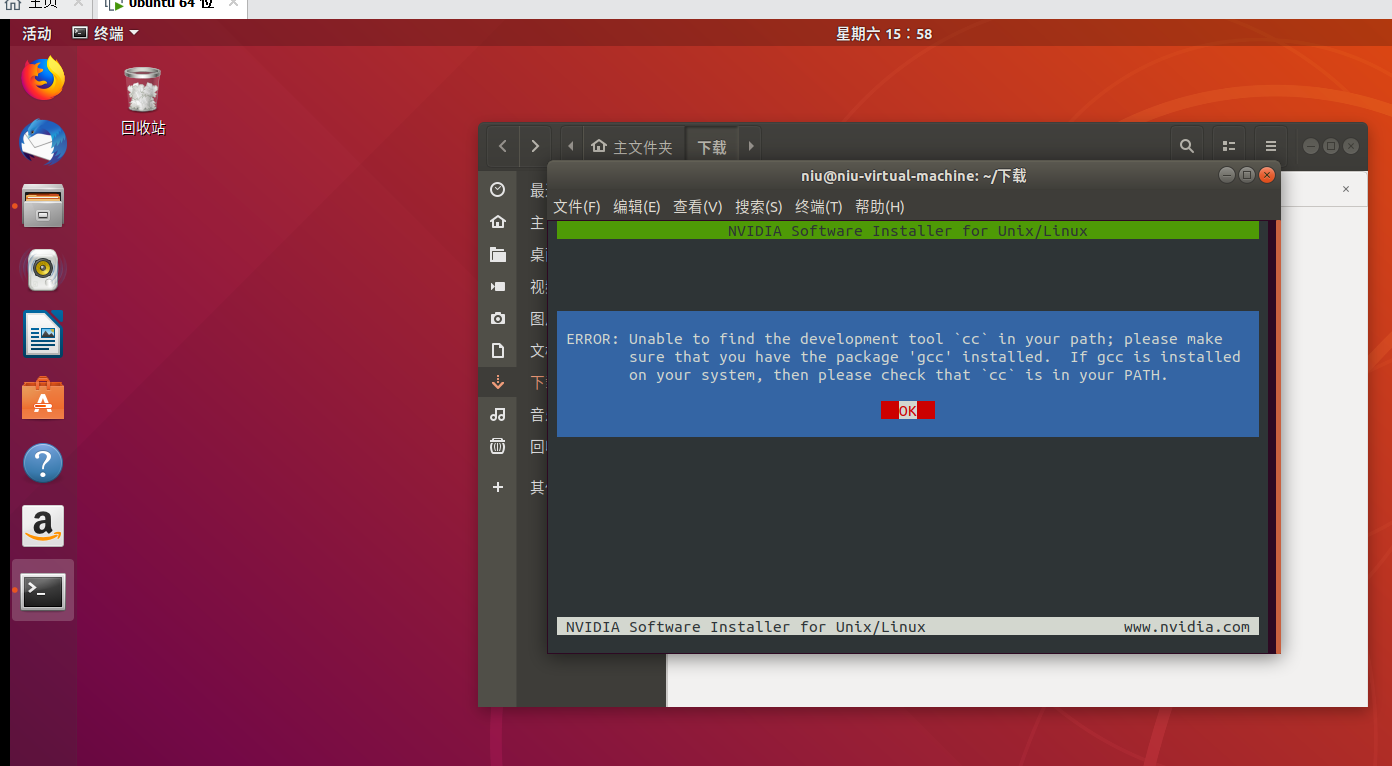Open the 帮助(H) terminal menu

tap(880, 207)
